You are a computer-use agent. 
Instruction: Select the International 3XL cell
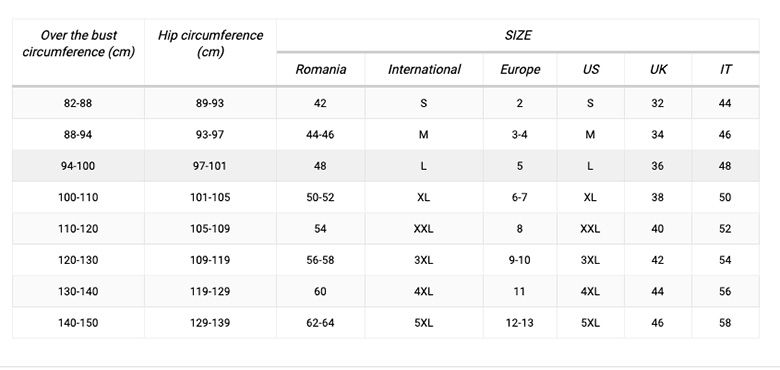pos(423,260)
